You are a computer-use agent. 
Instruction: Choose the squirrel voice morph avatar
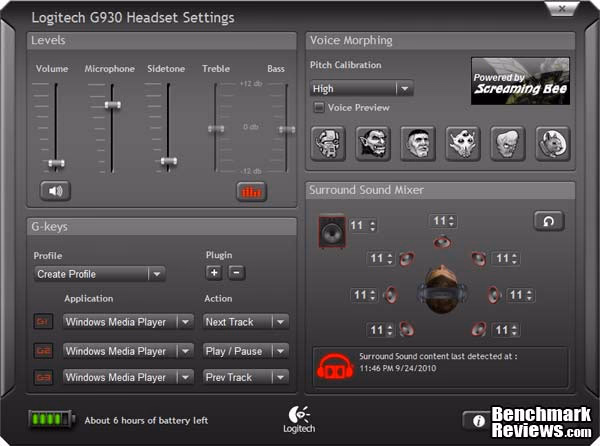coord(553,144)
